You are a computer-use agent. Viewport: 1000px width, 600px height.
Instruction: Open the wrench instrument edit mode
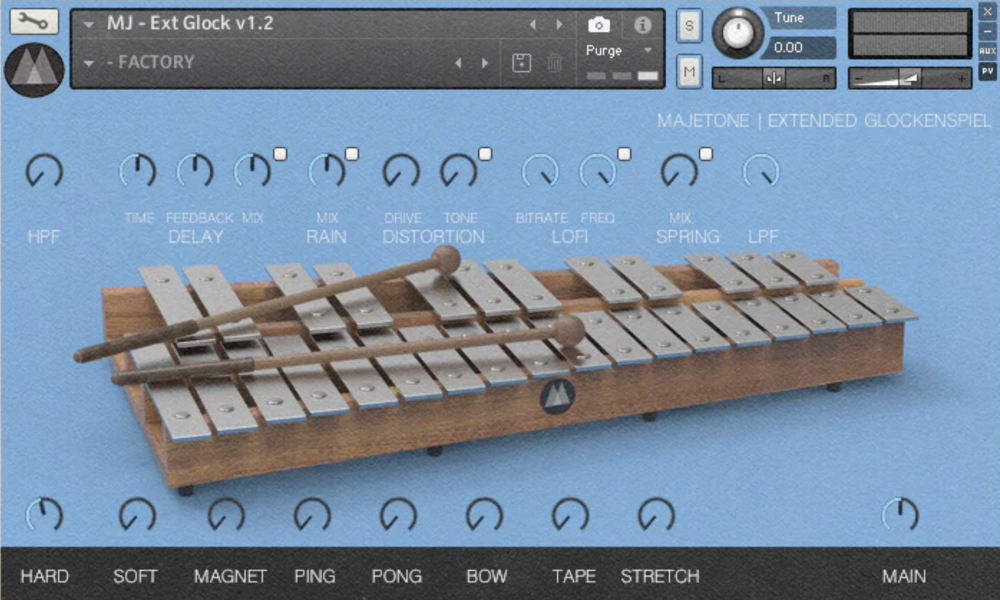[34, 21]
